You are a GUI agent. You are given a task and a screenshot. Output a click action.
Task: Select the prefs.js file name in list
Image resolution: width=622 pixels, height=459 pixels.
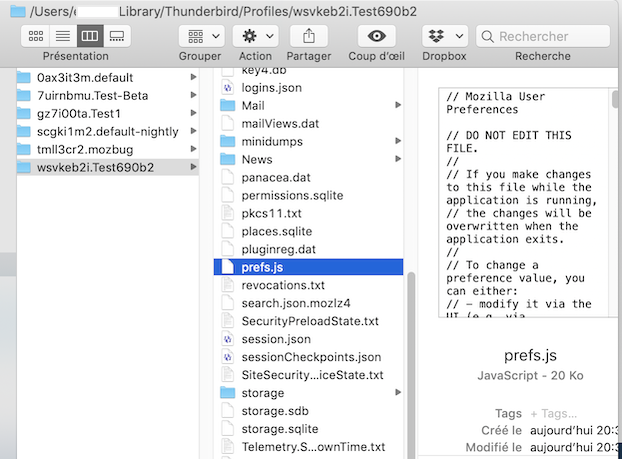(262, 267)
